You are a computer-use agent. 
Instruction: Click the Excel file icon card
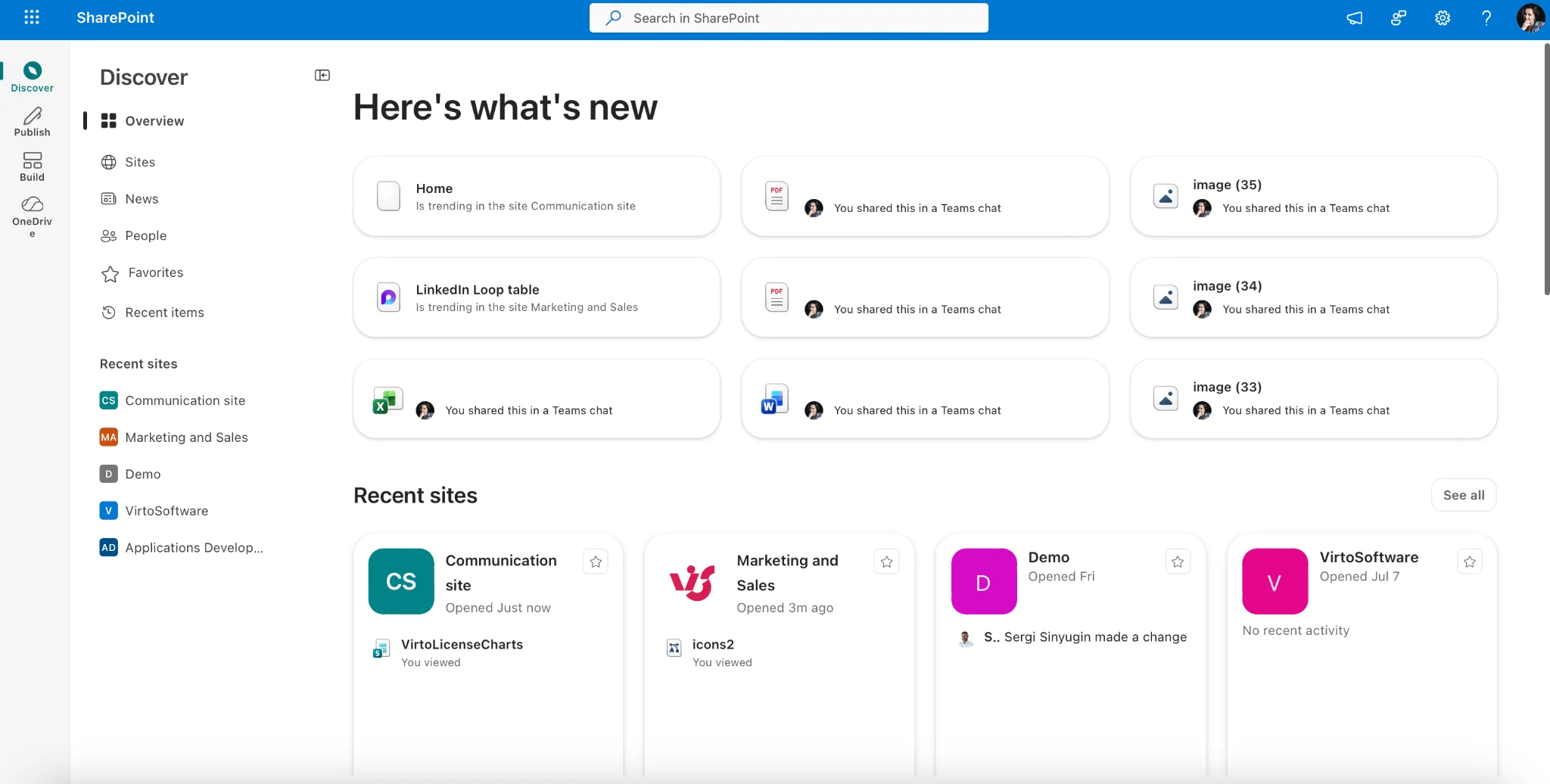[x=388, y=400]
